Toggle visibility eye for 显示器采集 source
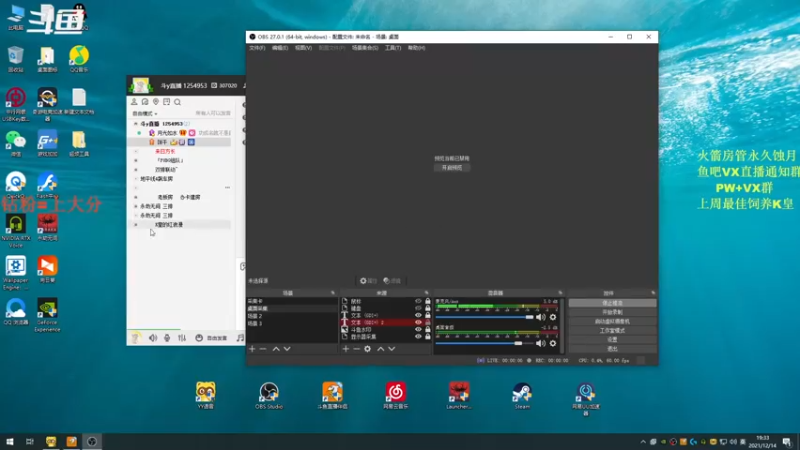 pyautogui.click(x=418, y=337)
